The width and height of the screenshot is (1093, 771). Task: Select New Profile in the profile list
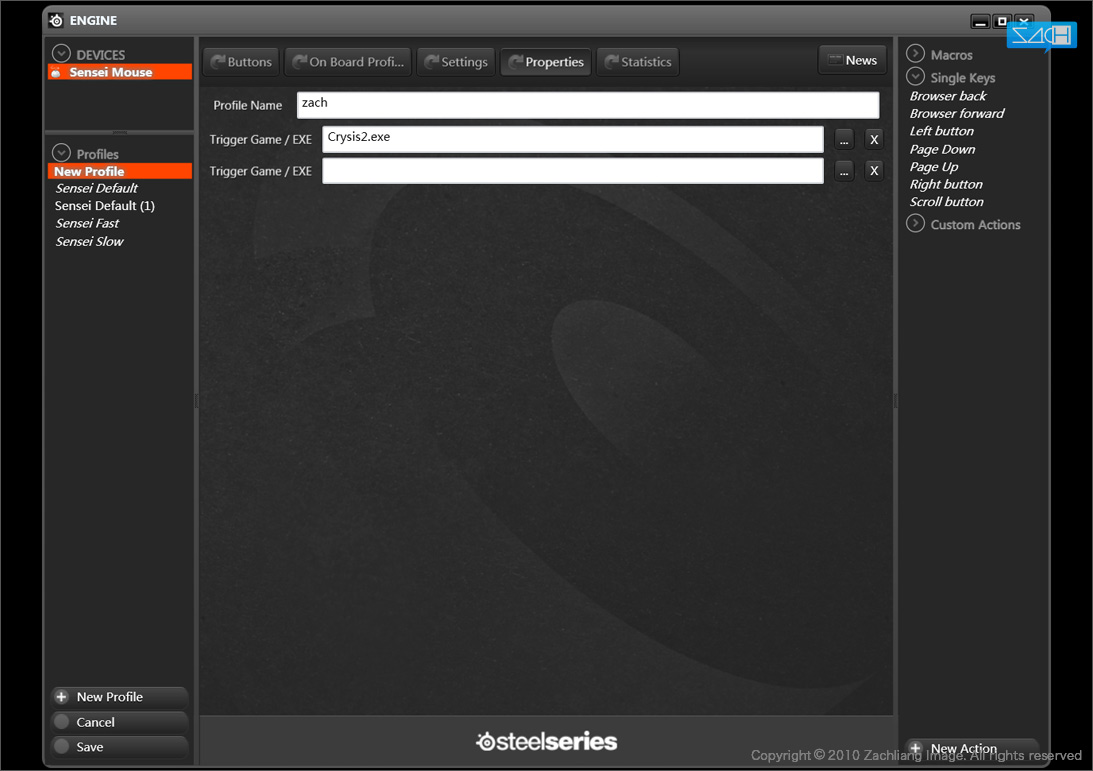[x=120, y=171]
